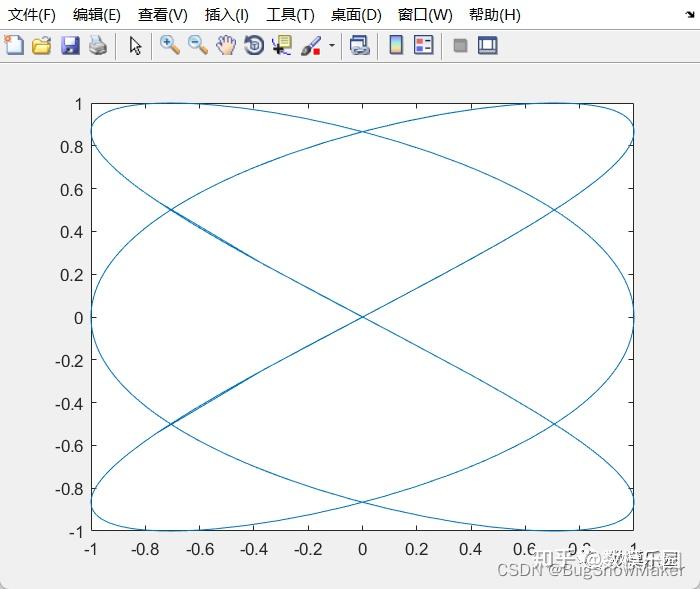Select the Rotate 3D tool
700x589 pixels.
click(254, 46)
